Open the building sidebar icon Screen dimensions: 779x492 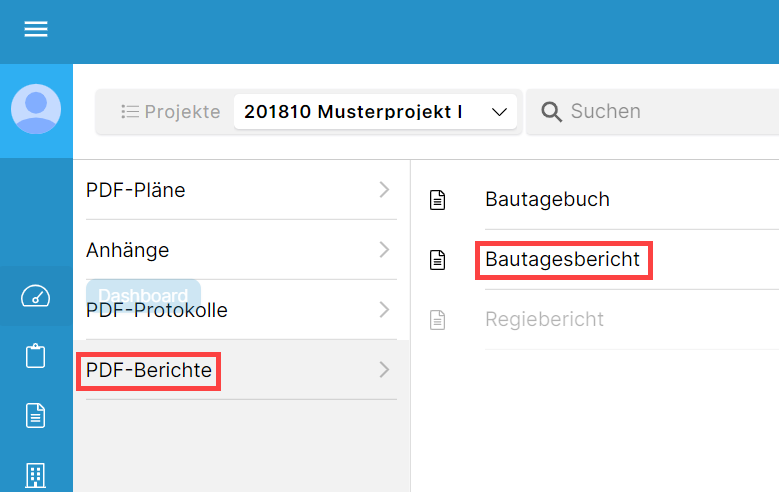(x=35, y=476)
